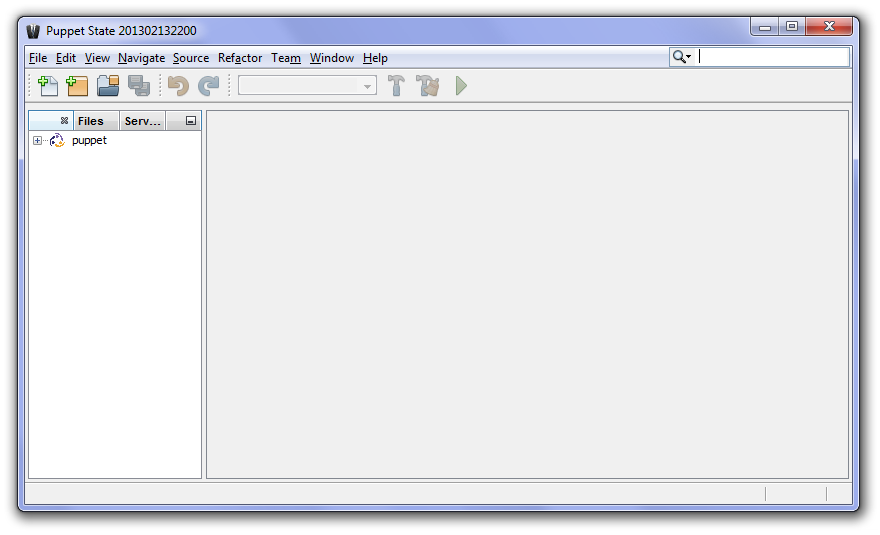
Task: Close the active projects tab
Action: pyautogui.click(x=65, y=121)
